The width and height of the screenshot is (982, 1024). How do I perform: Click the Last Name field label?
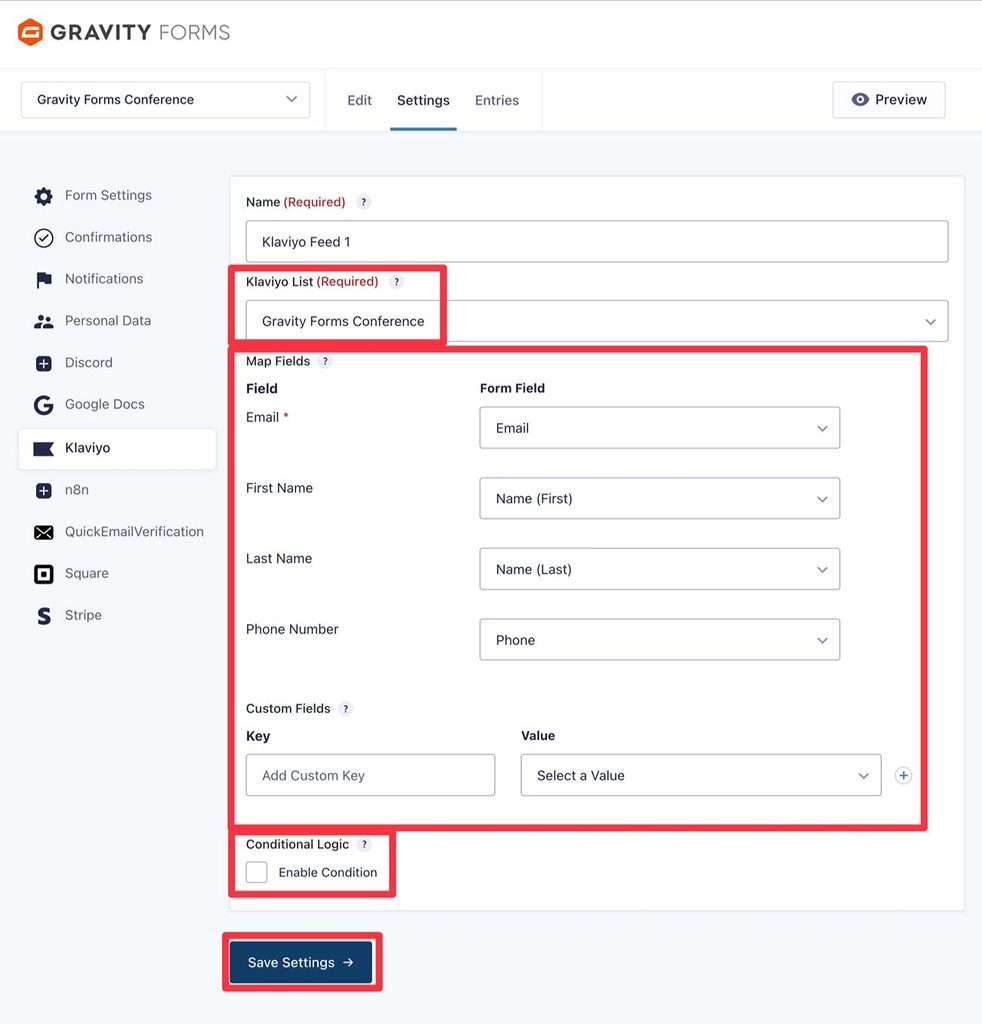[279, 558]
